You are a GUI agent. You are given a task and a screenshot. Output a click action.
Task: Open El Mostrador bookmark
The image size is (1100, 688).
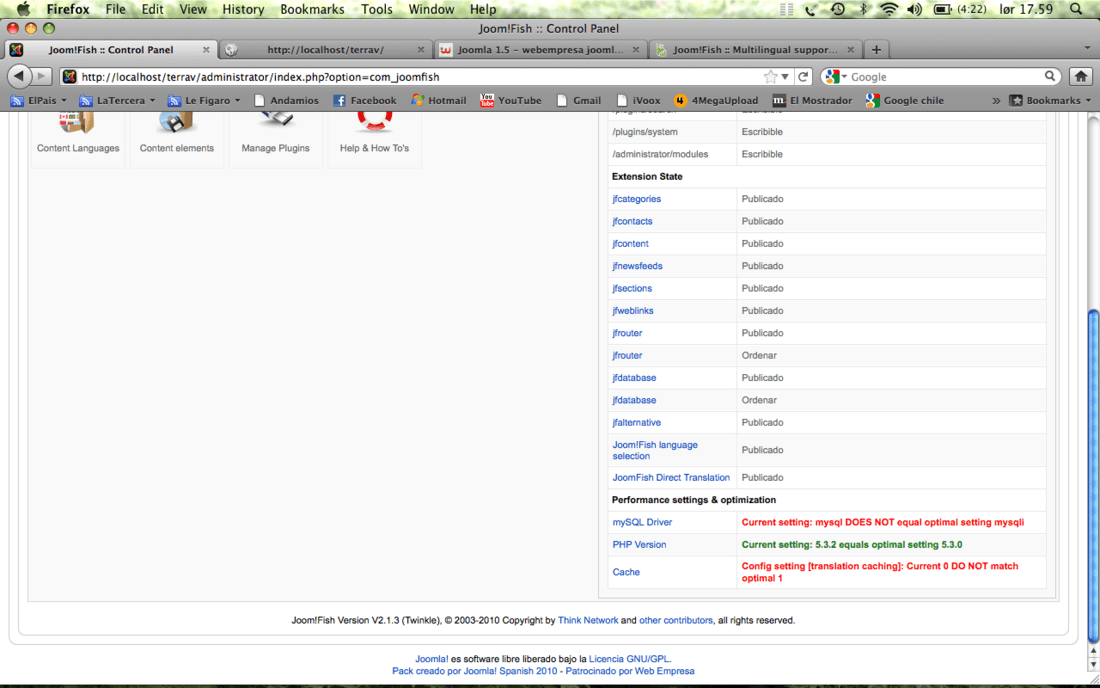tap(812, 100)
